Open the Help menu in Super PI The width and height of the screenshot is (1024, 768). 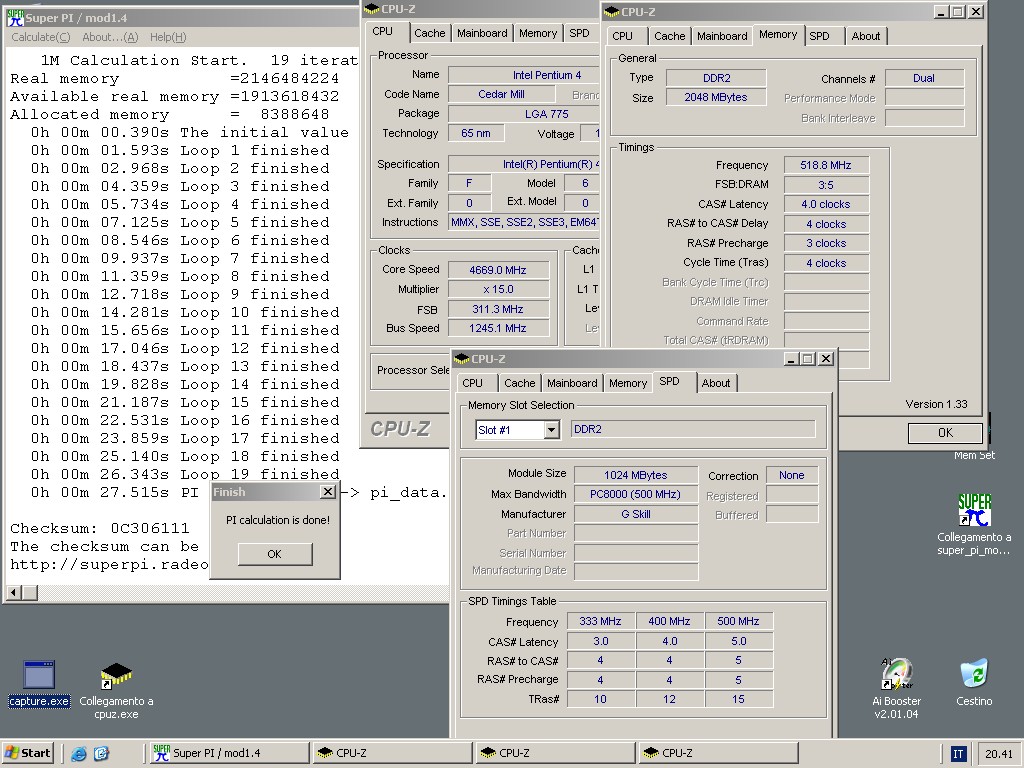[168, 37]
